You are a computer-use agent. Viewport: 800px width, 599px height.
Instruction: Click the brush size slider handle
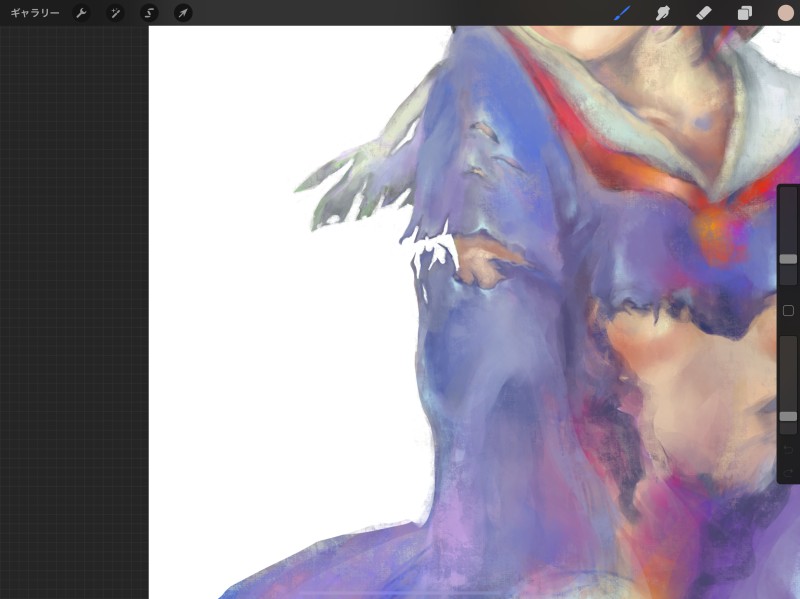[788, 259]
